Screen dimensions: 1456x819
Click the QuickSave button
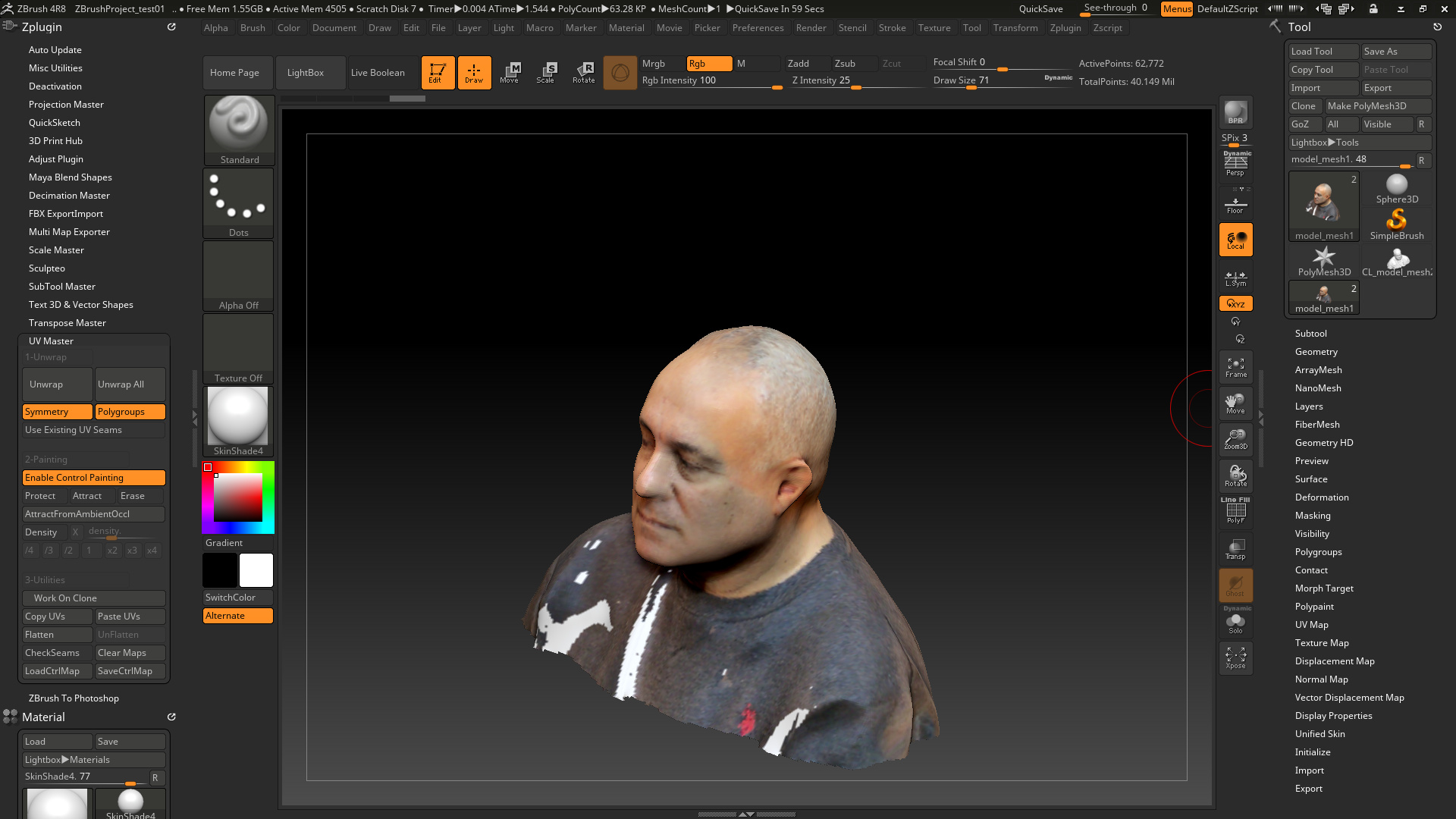coord(1040,9)
